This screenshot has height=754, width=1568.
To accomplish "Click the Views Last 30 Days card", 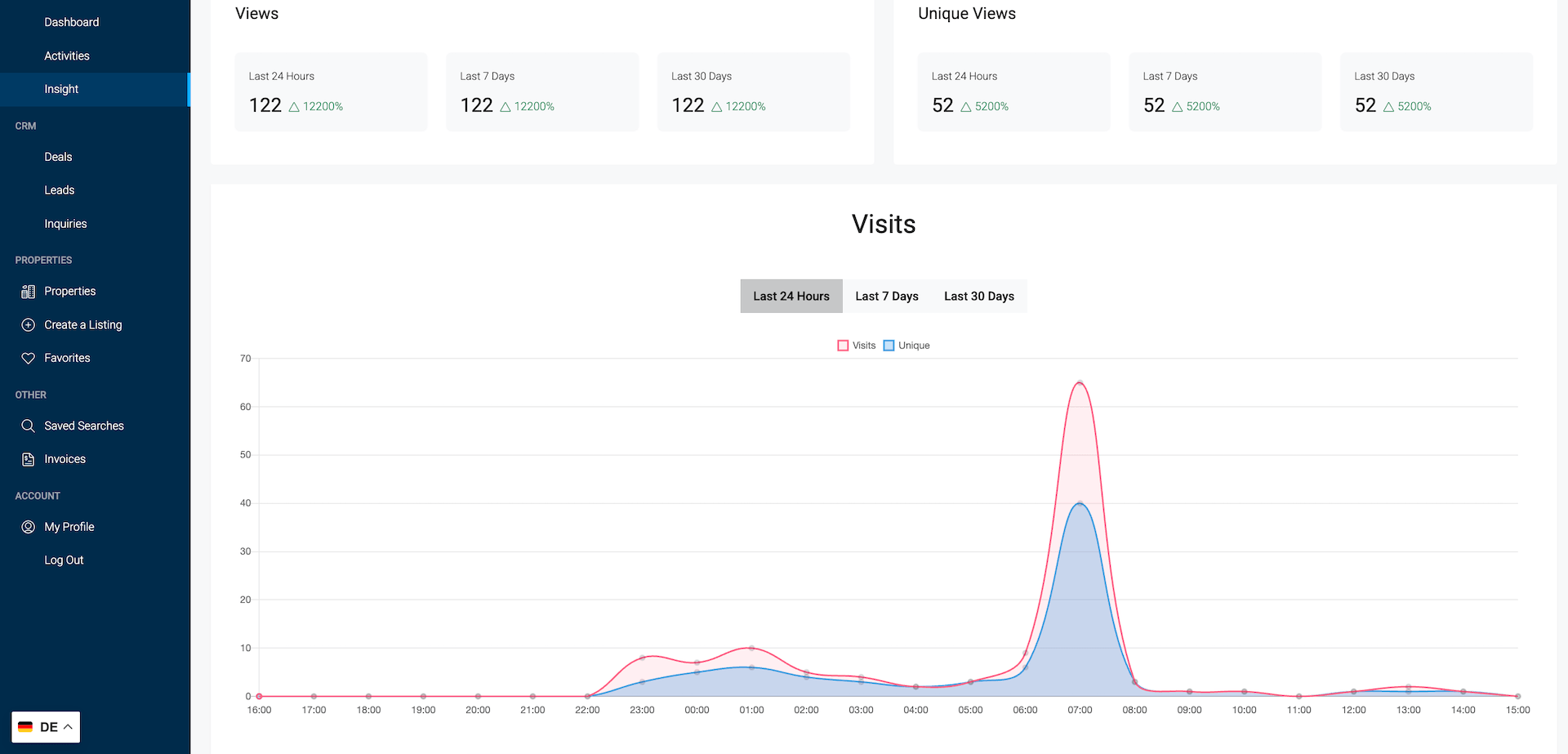I will (x=754, y=92).
